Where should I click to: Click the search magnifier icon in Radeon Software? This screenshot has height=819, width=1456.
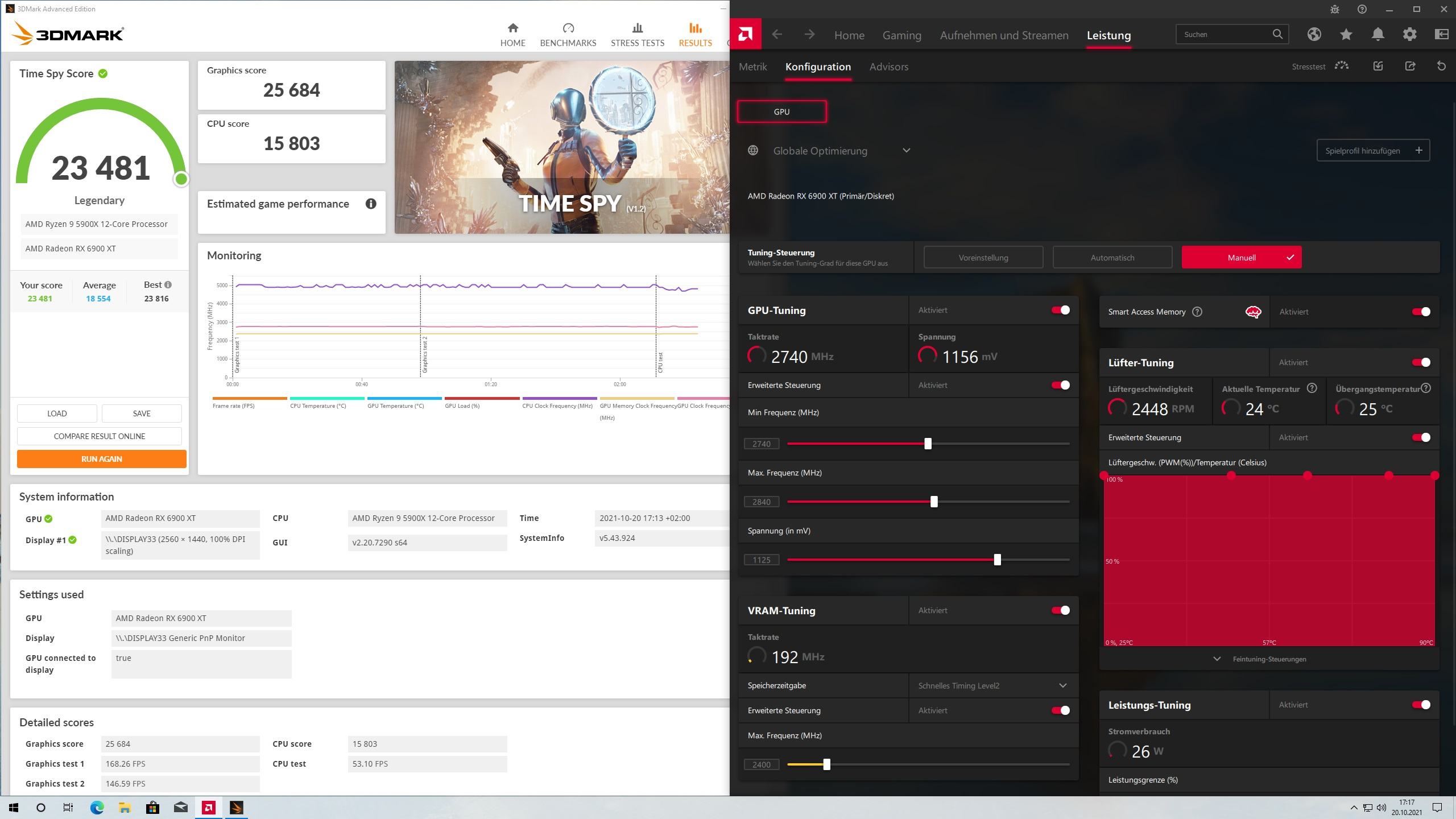coord(1277,34)
